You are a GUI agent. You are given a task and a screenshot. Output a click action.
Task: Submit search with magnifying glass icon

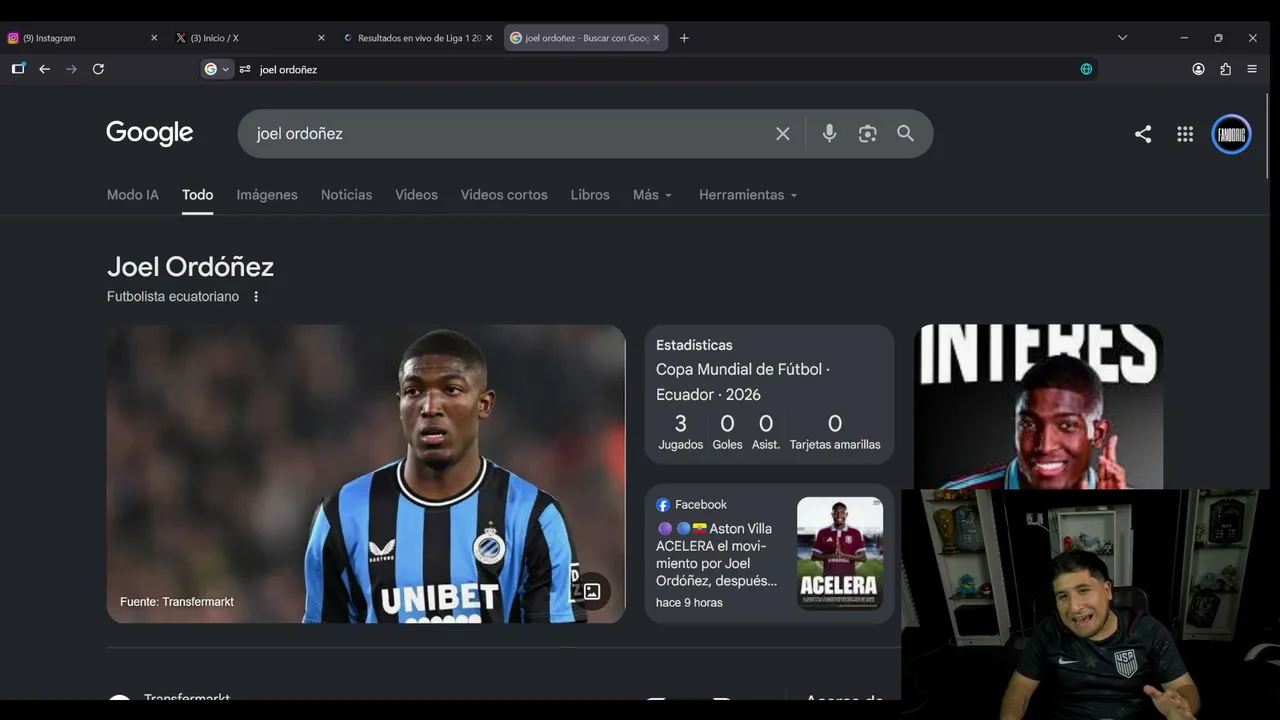[x=905, y=133]
